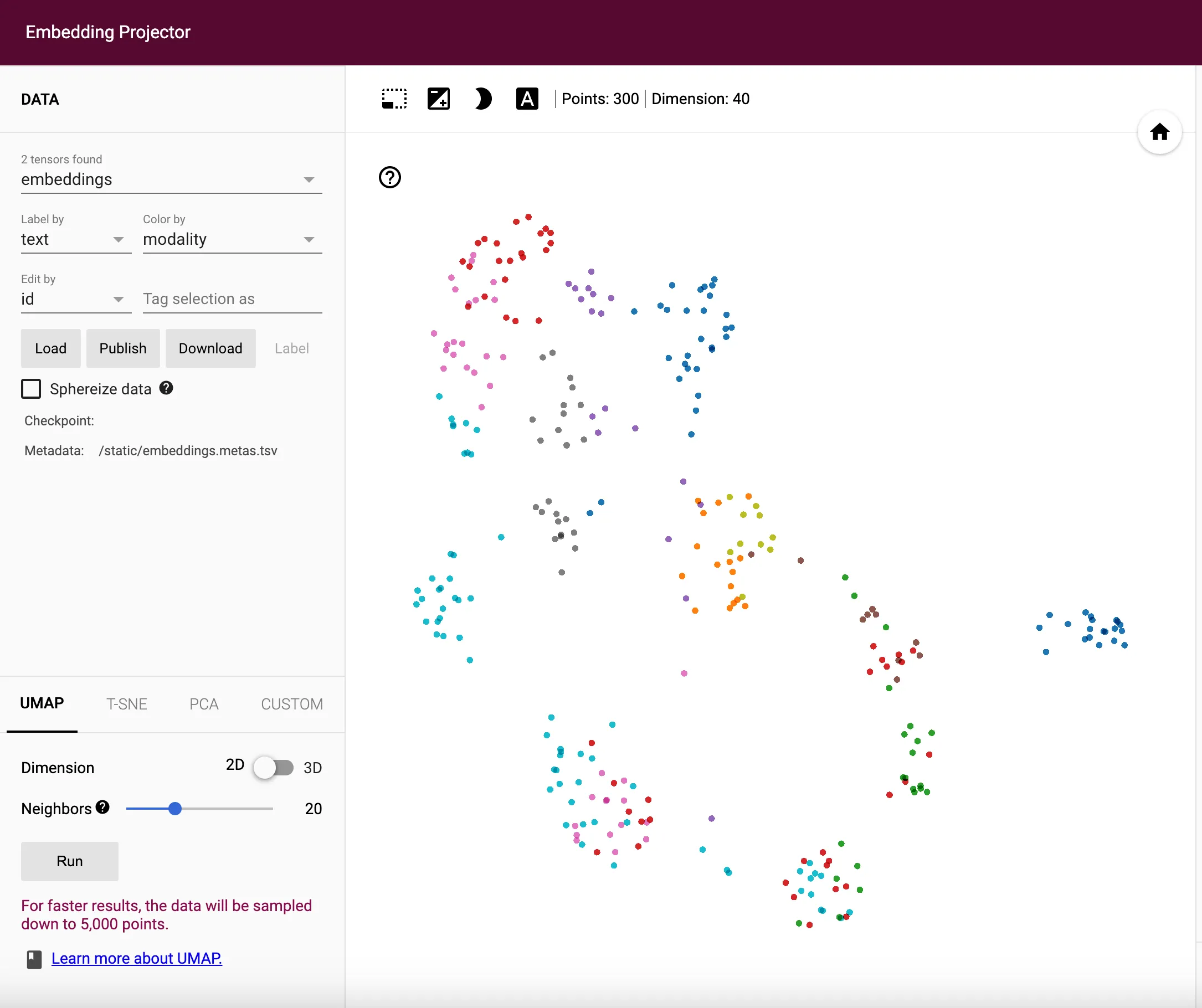
Task: Enable label rendering via the A icon
Action: [x=527, y=99]
